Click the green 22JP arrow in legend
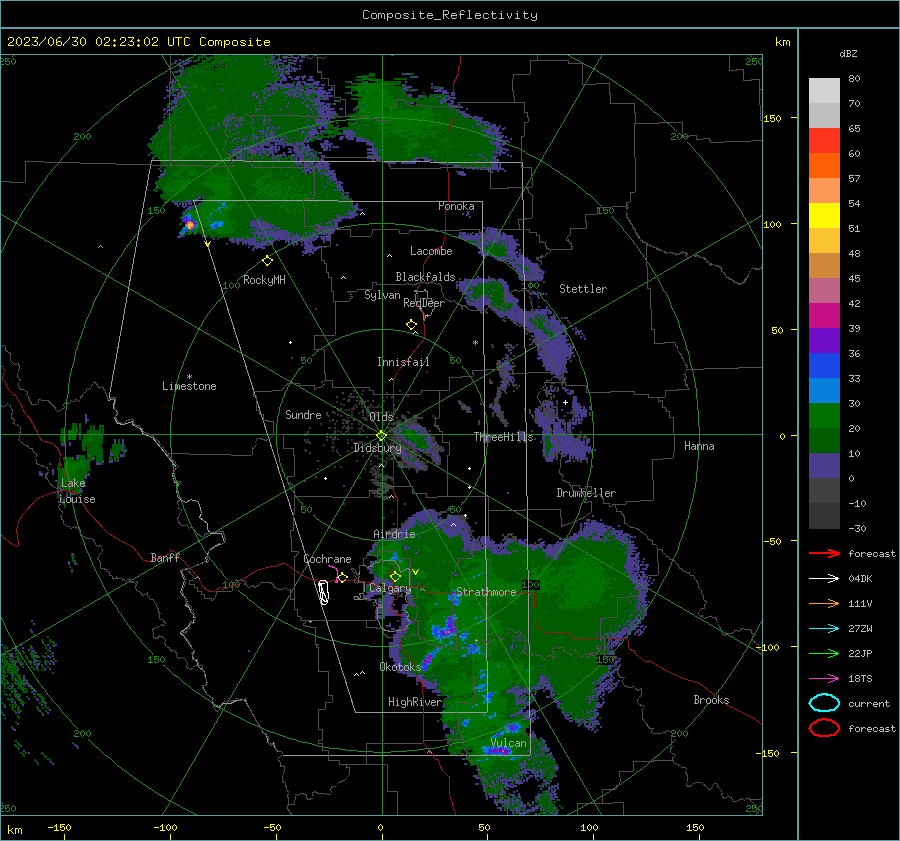Screen dimensions: 900x841 824,653
